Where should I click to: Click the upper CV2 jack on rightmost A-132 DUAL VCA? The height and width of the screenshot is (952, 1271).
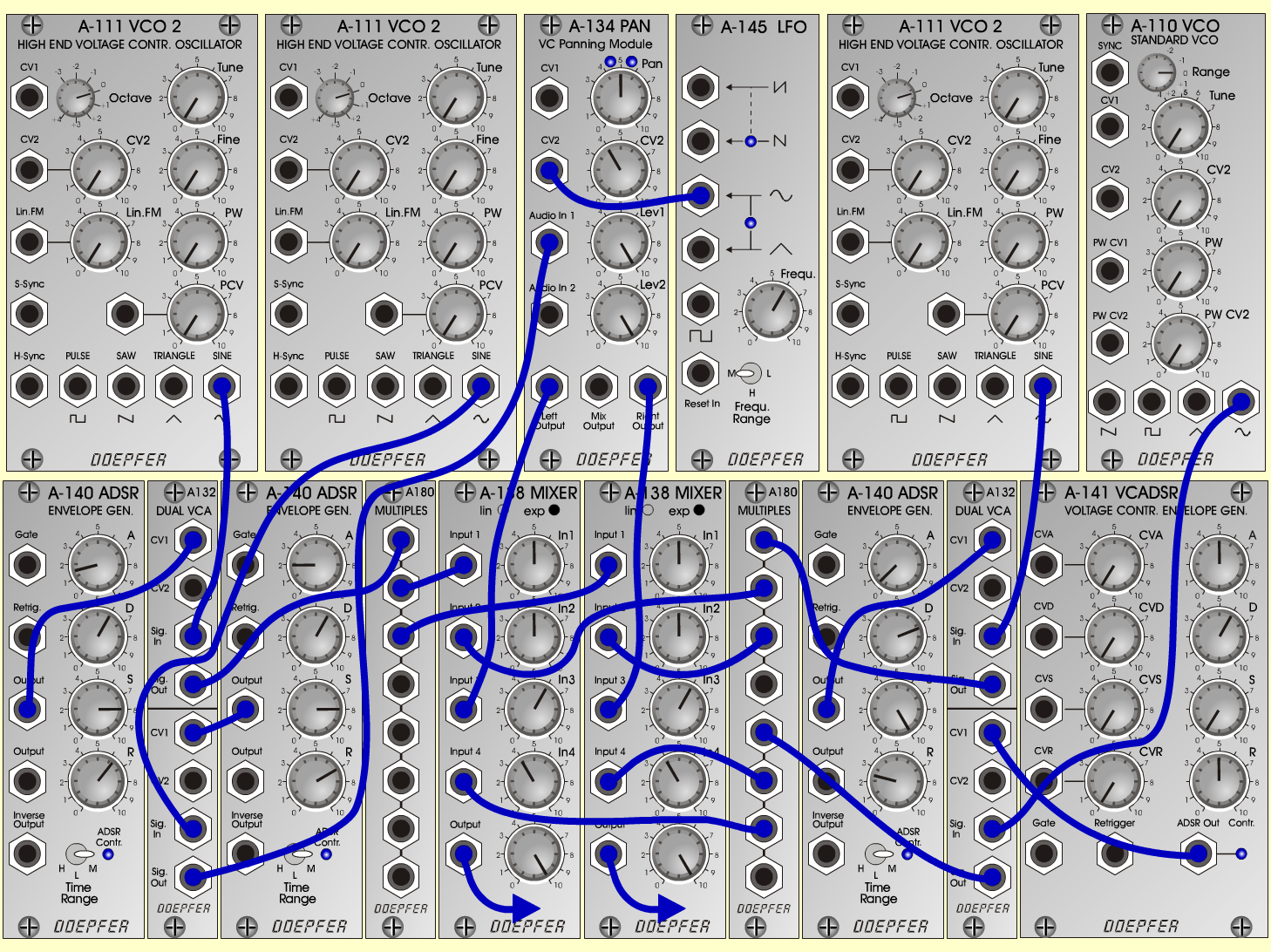coord(991,588)
